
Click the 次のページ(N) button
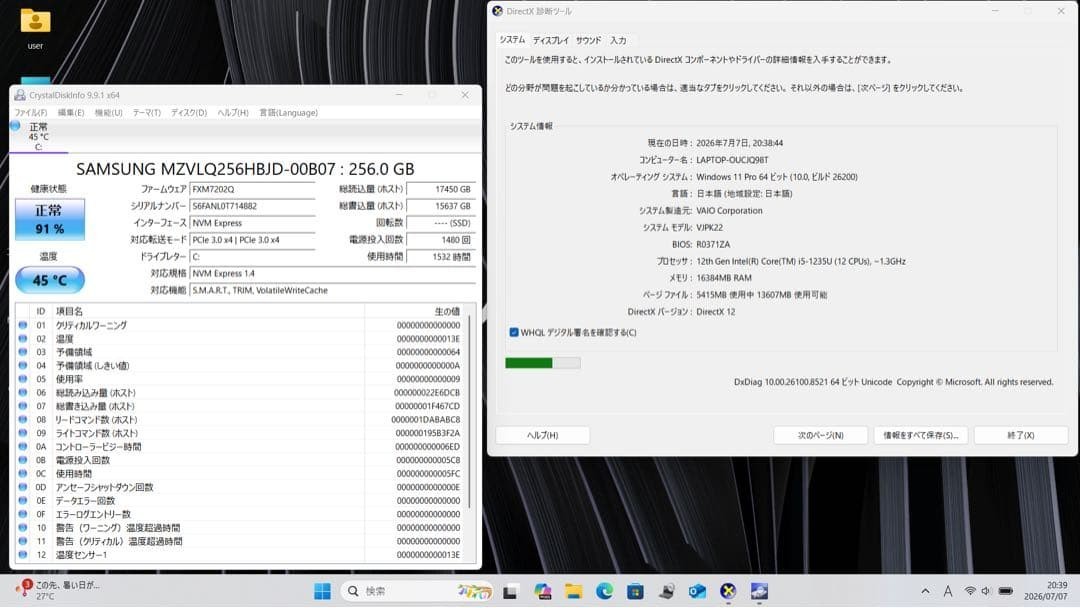point(820,435)
